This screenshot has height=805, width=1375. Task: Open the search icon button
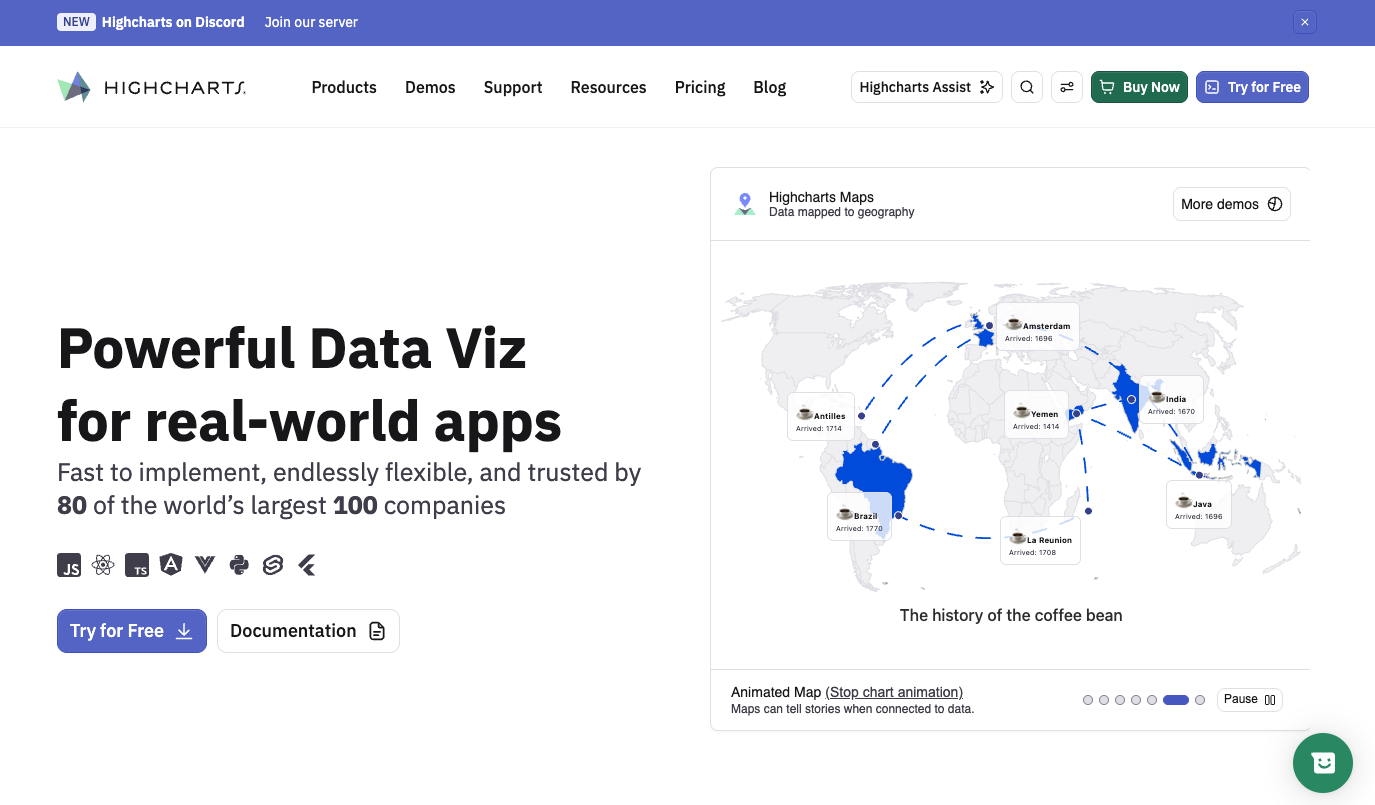pyautogui.click(x=1027, y=87)
